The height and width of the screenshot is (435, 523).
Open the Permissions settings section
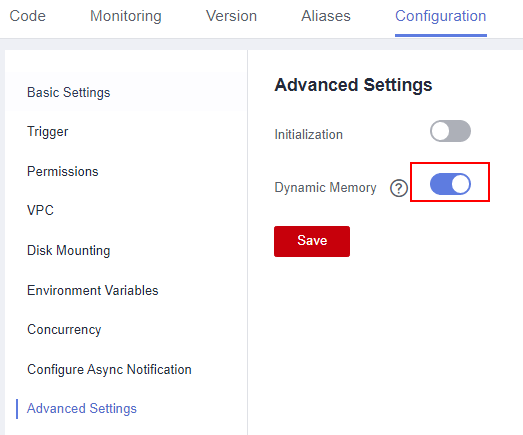point(63,171)
